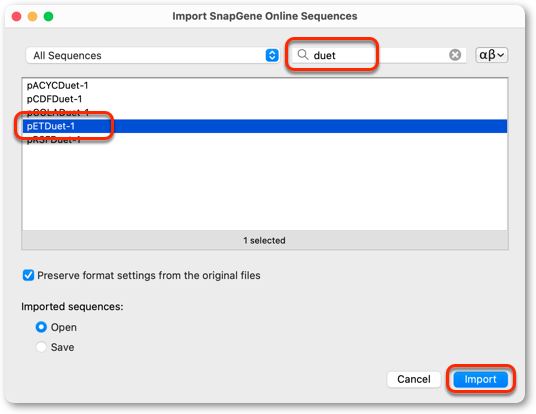Image resolution: width=536 pixels, height=414 pixels.
Task: Select the highlighted pETDuet-1 row
Action: [x=265, y=126]
